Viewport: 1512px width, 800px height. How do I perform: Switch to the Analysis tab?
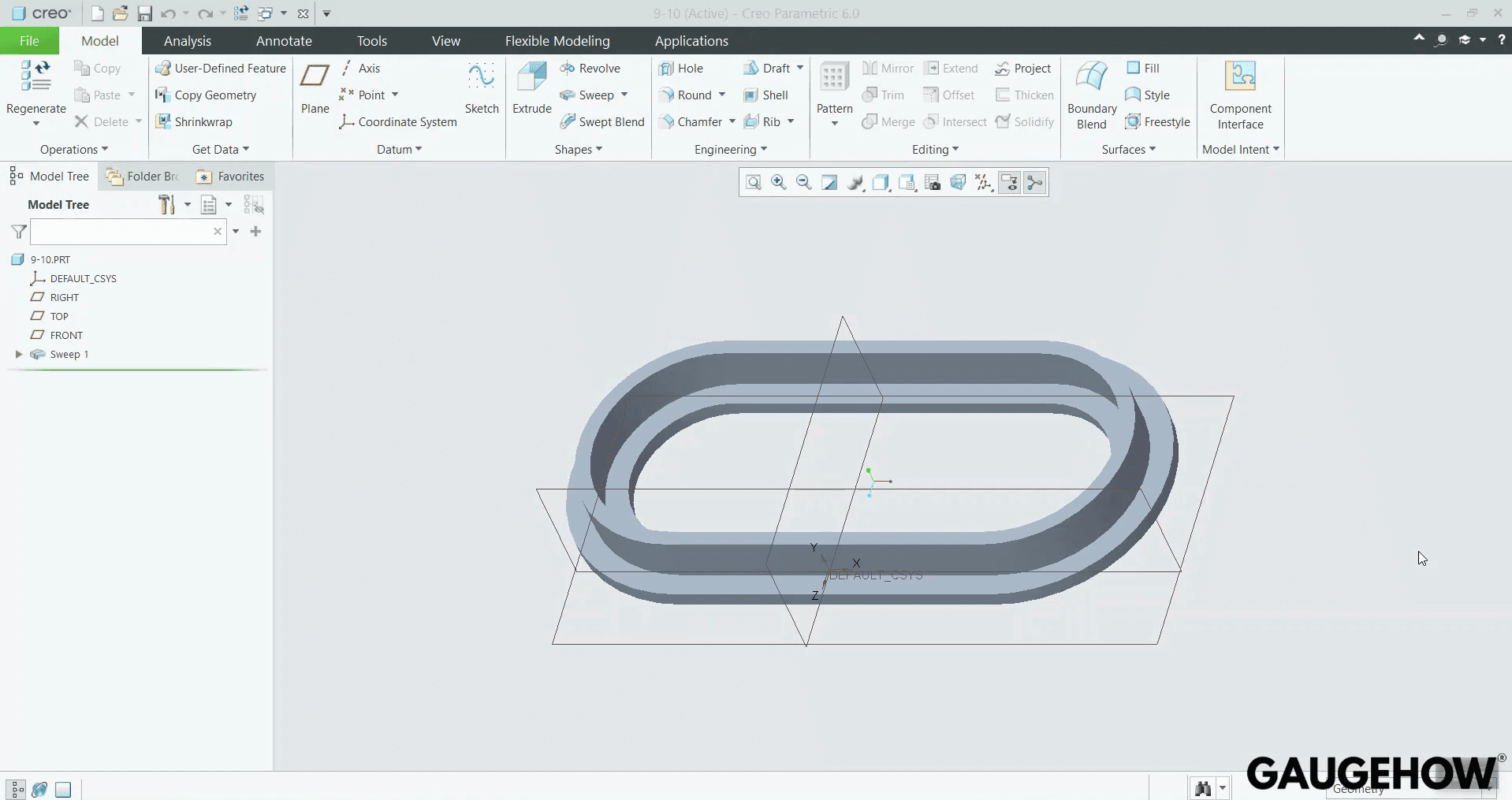(x=188, y=40)
